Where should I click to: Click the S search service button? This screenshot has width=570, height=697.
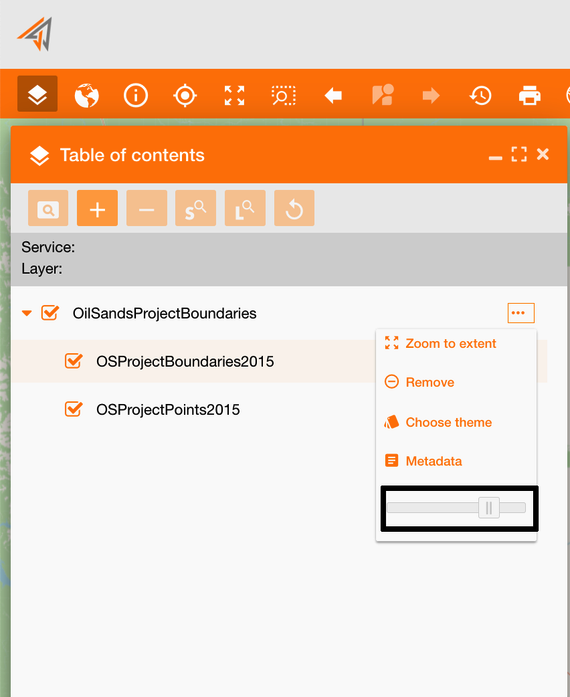tap(196, 208)
